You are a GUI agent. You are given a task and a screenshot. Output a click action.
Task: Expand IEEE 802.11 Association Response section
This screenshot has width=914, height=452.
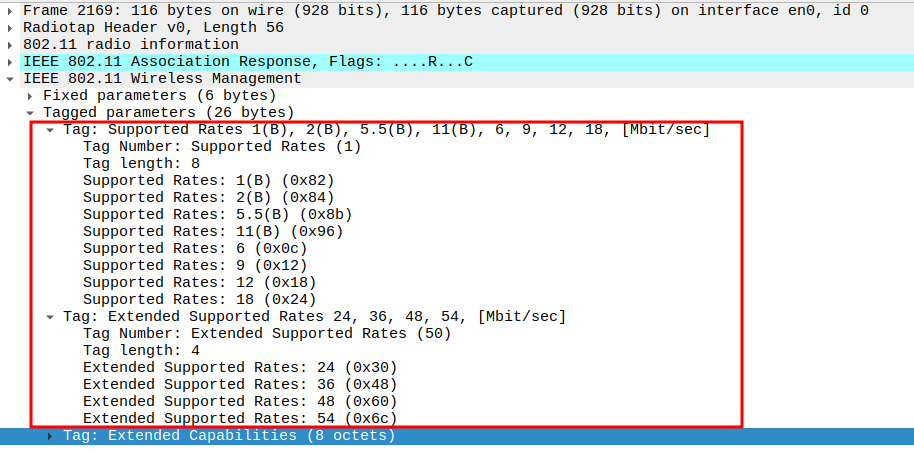[x=10, y=62]
